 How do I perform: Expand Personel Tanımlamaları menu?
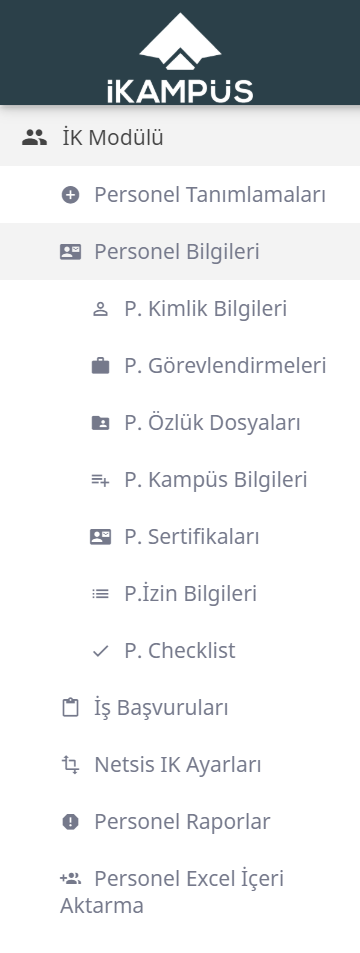[x=180, y=194]
